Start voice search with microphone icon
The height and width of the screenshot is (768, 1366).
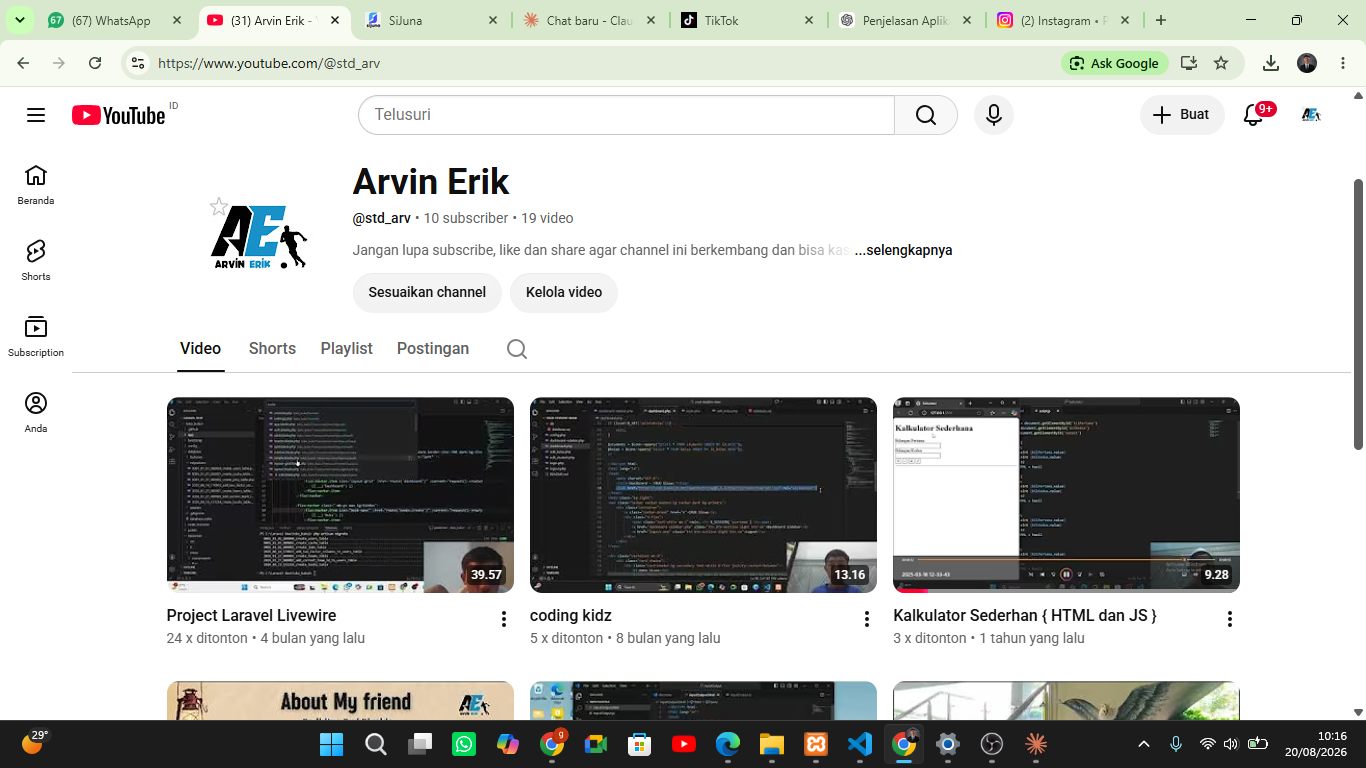point(993,115)
